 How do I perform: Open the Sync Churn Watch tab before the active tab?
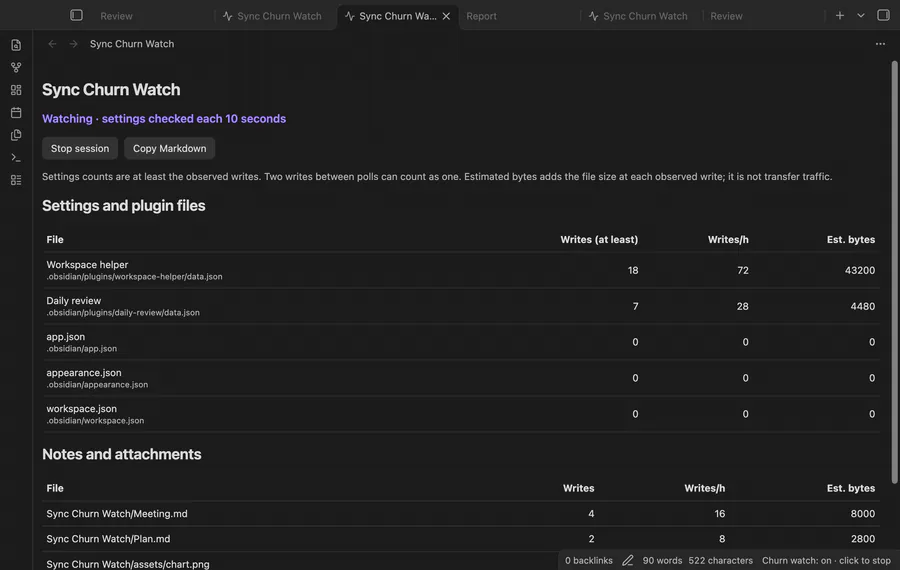click(x=279, y=16)
